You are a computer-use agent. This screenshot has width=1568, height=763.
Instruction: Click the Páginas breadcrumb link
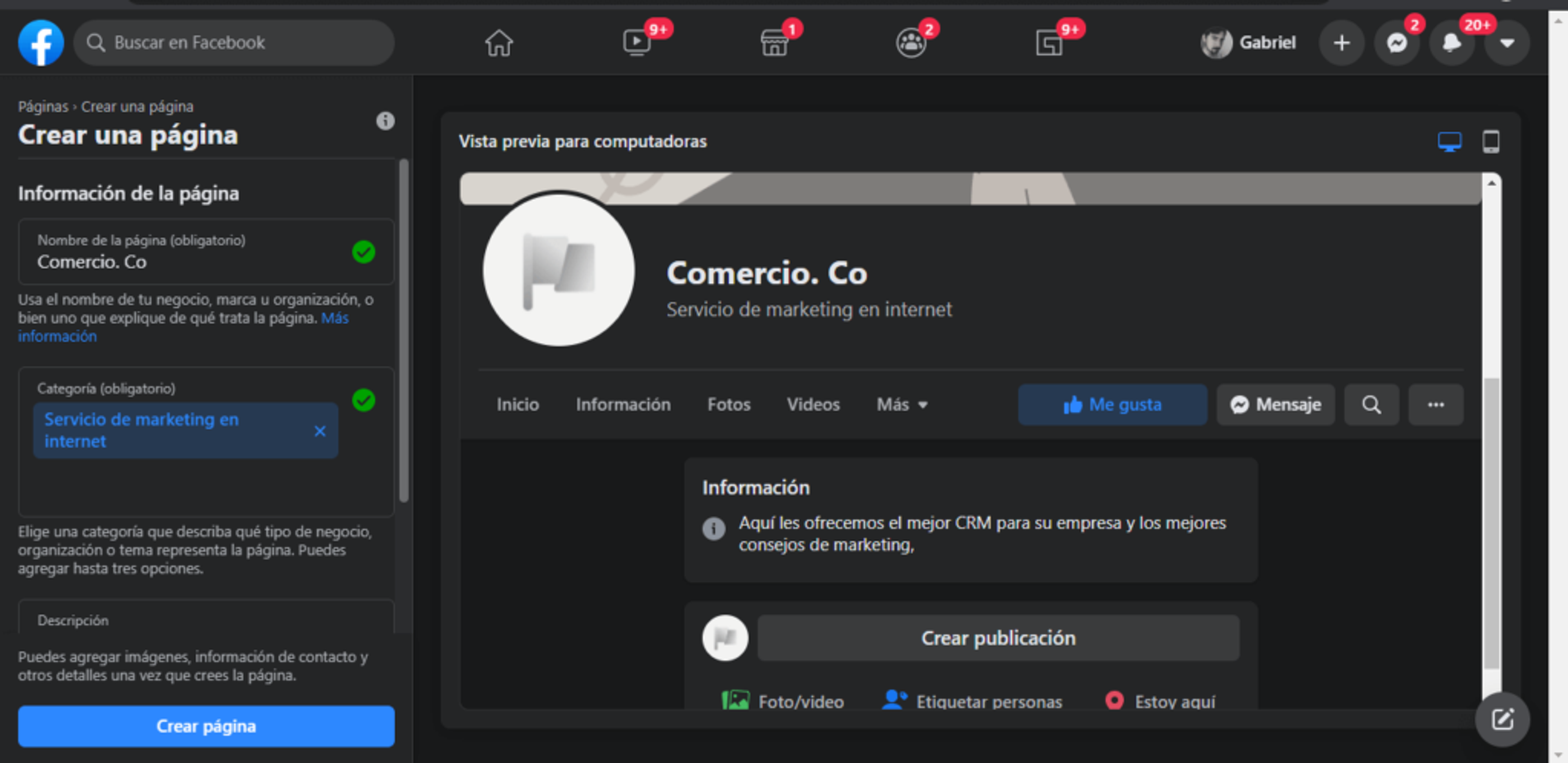coord(42,107)
